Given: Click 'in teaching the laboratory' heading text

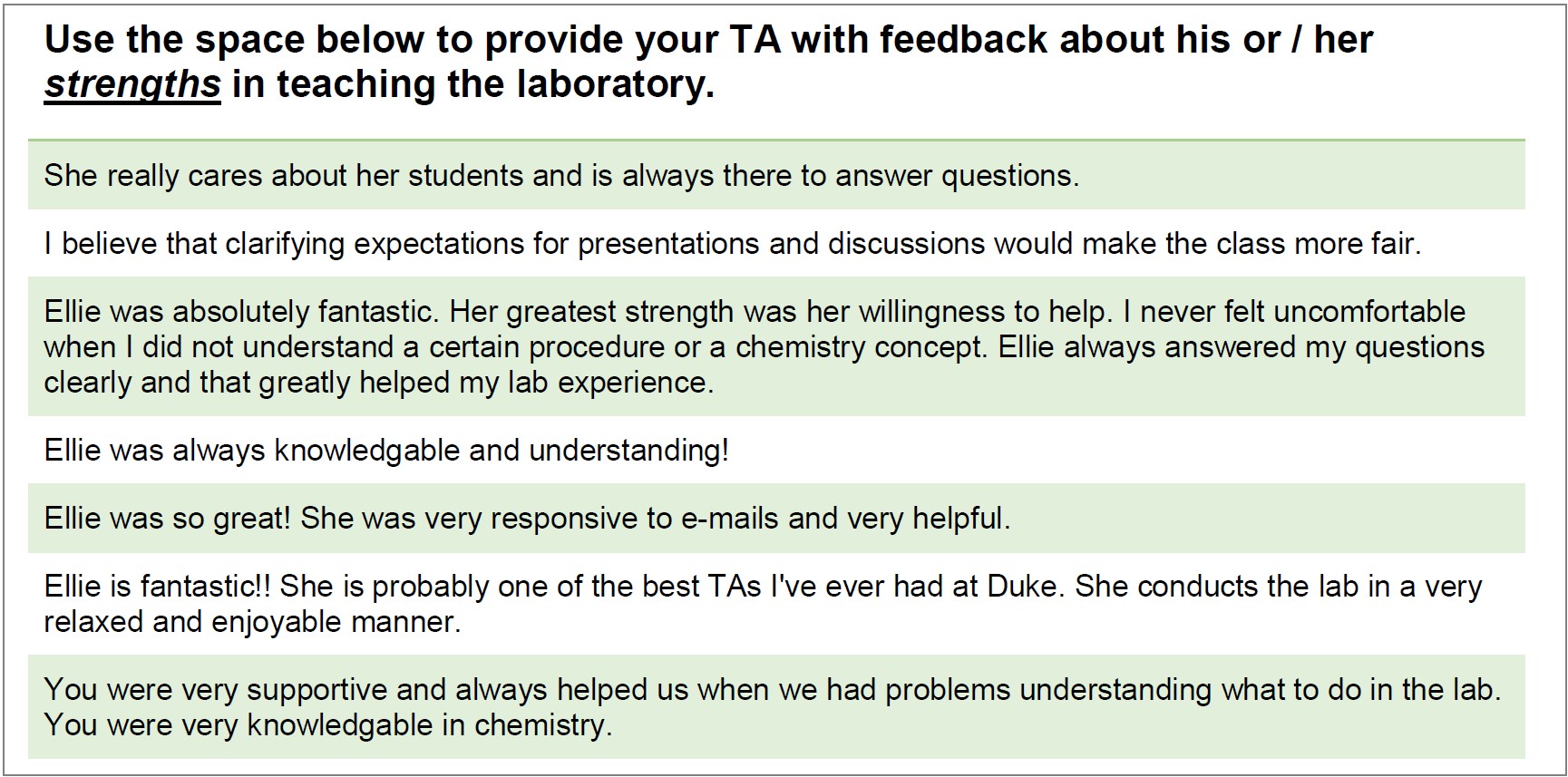Looking at the screenshot, I should (472, 84).
